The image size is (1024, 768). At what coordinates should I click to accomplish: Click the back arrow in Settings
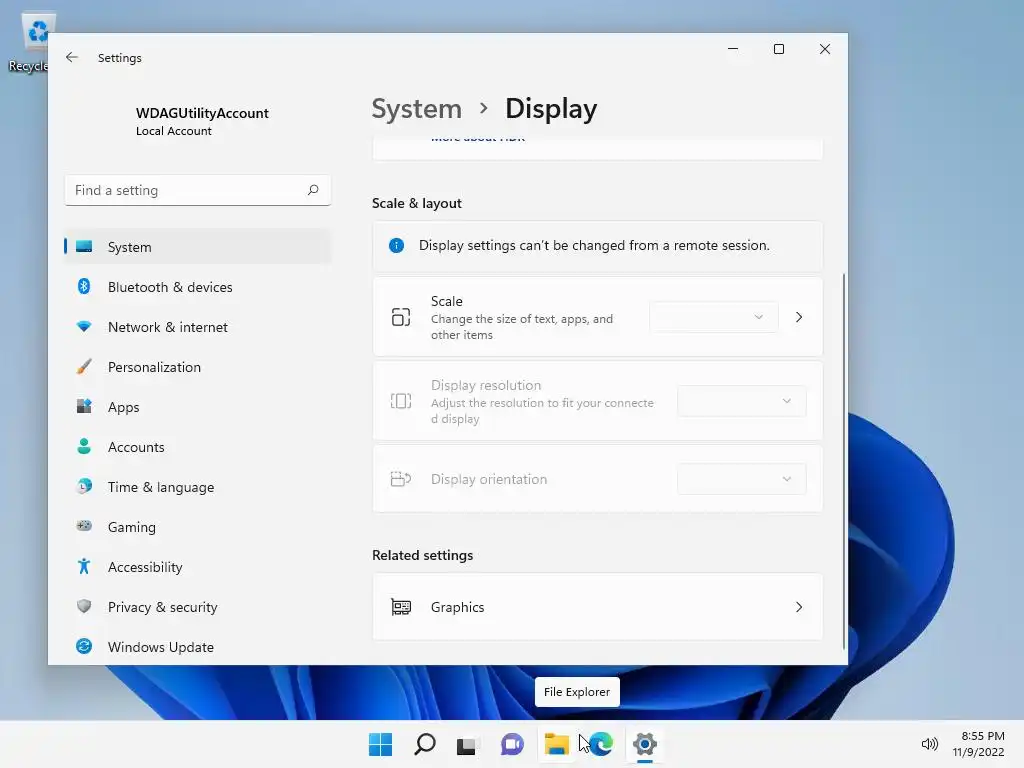pos(72,57)
